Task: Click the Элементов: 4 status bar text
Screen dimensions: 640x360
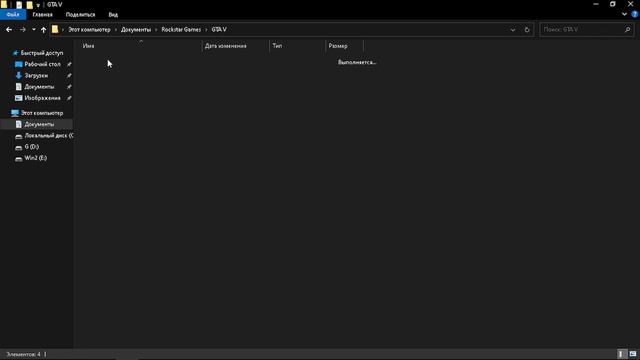Action: 23,354
